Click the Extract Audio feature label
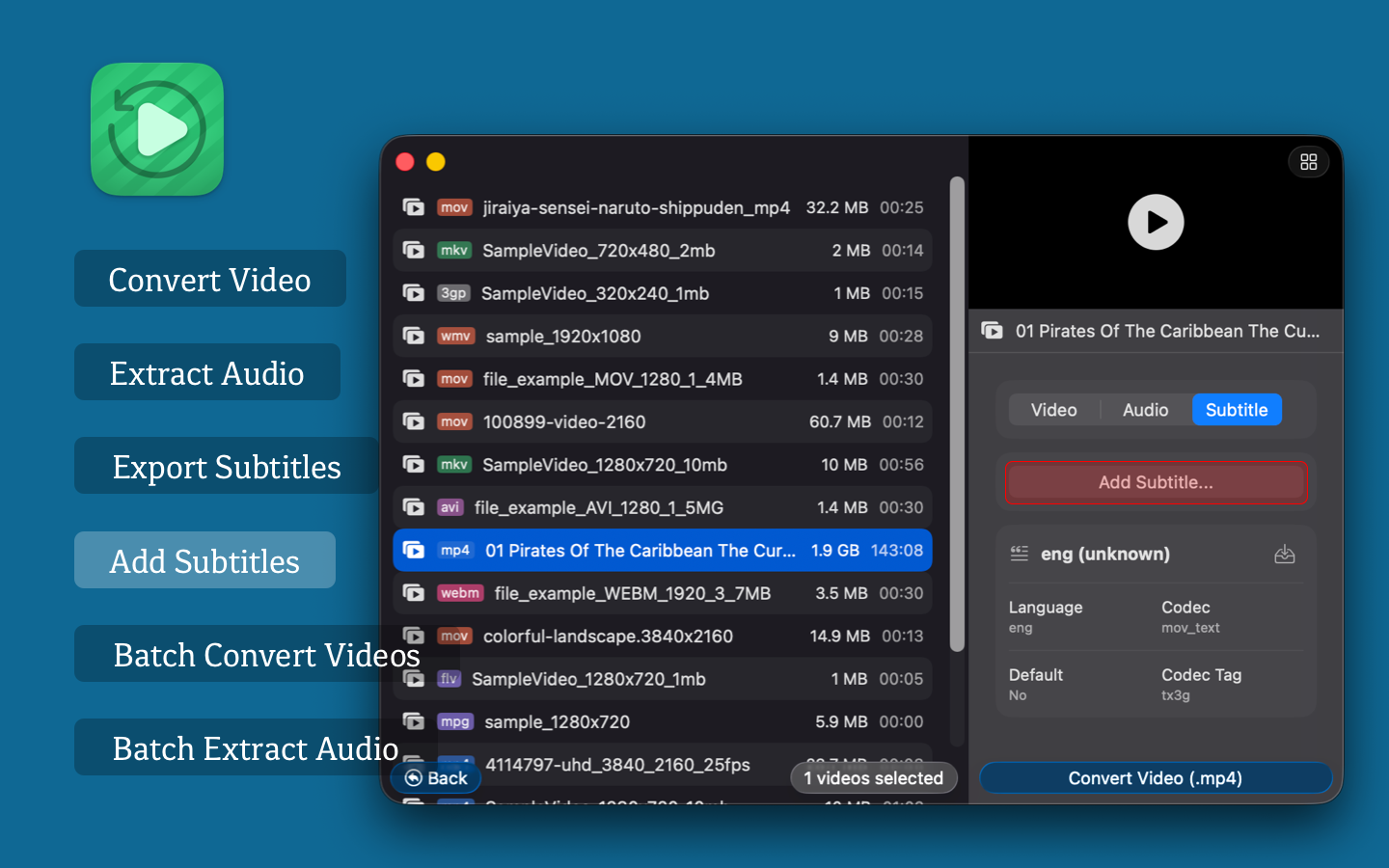 pyautogui.click(x=207, y=373)
